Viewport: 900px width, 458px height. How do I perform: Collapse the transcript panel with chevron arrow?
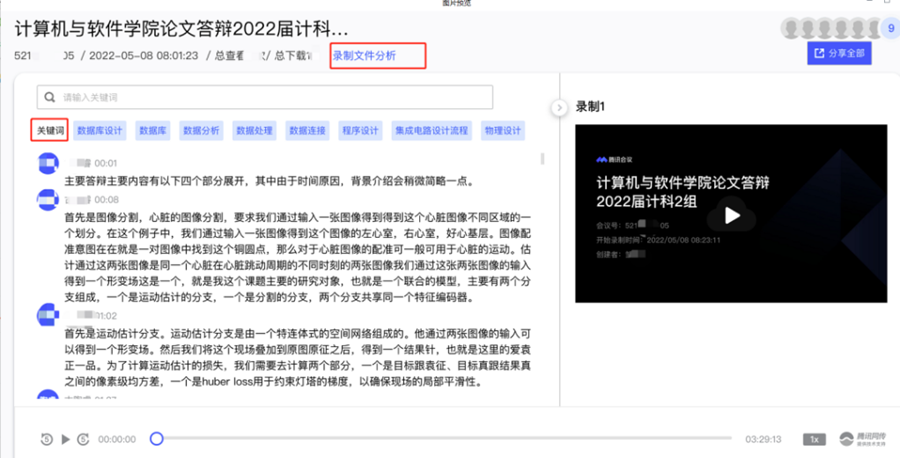point(559,107)
